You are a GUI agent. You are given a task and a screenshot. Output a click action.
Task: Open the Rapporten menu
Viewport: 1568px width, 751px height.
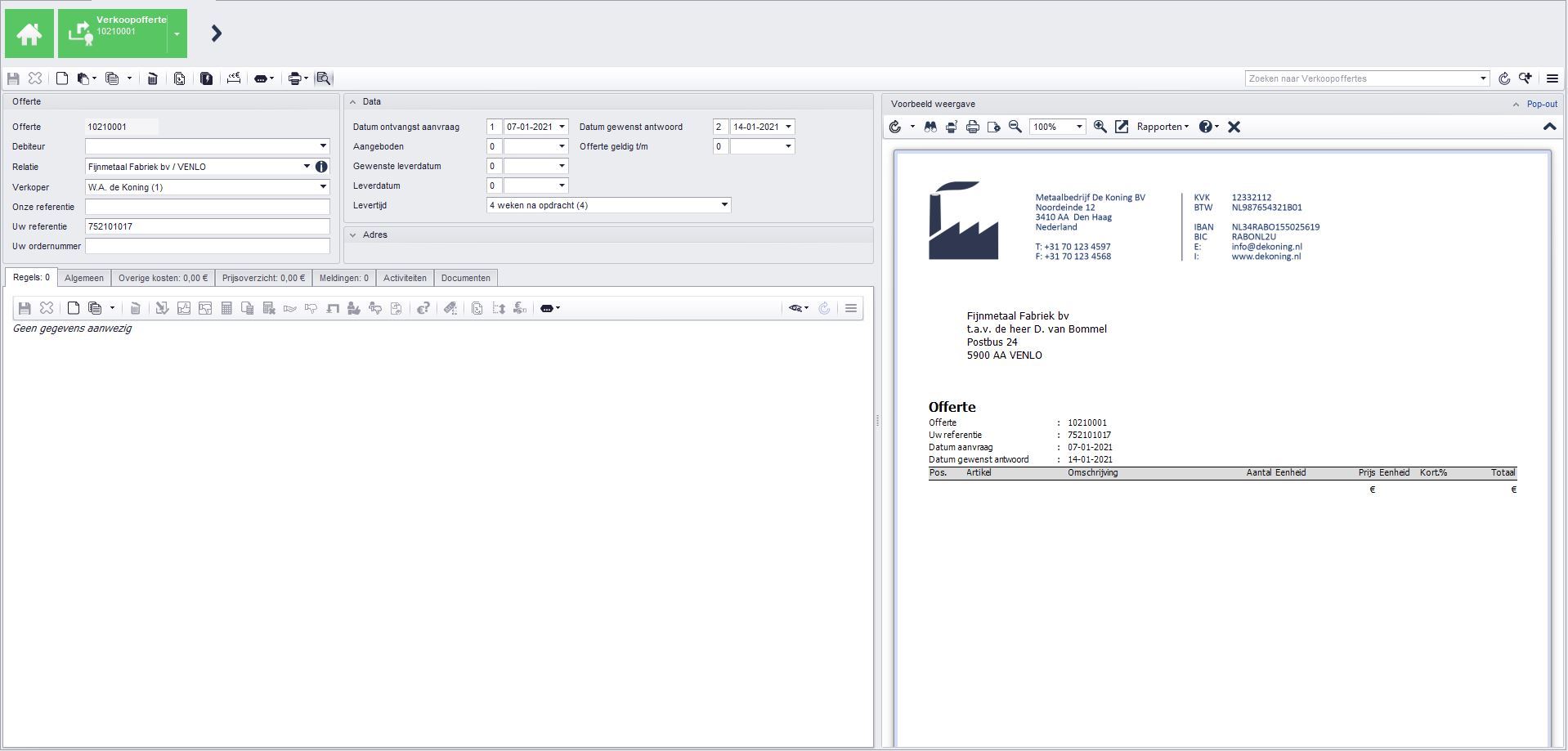click(x=1163, y=127)
